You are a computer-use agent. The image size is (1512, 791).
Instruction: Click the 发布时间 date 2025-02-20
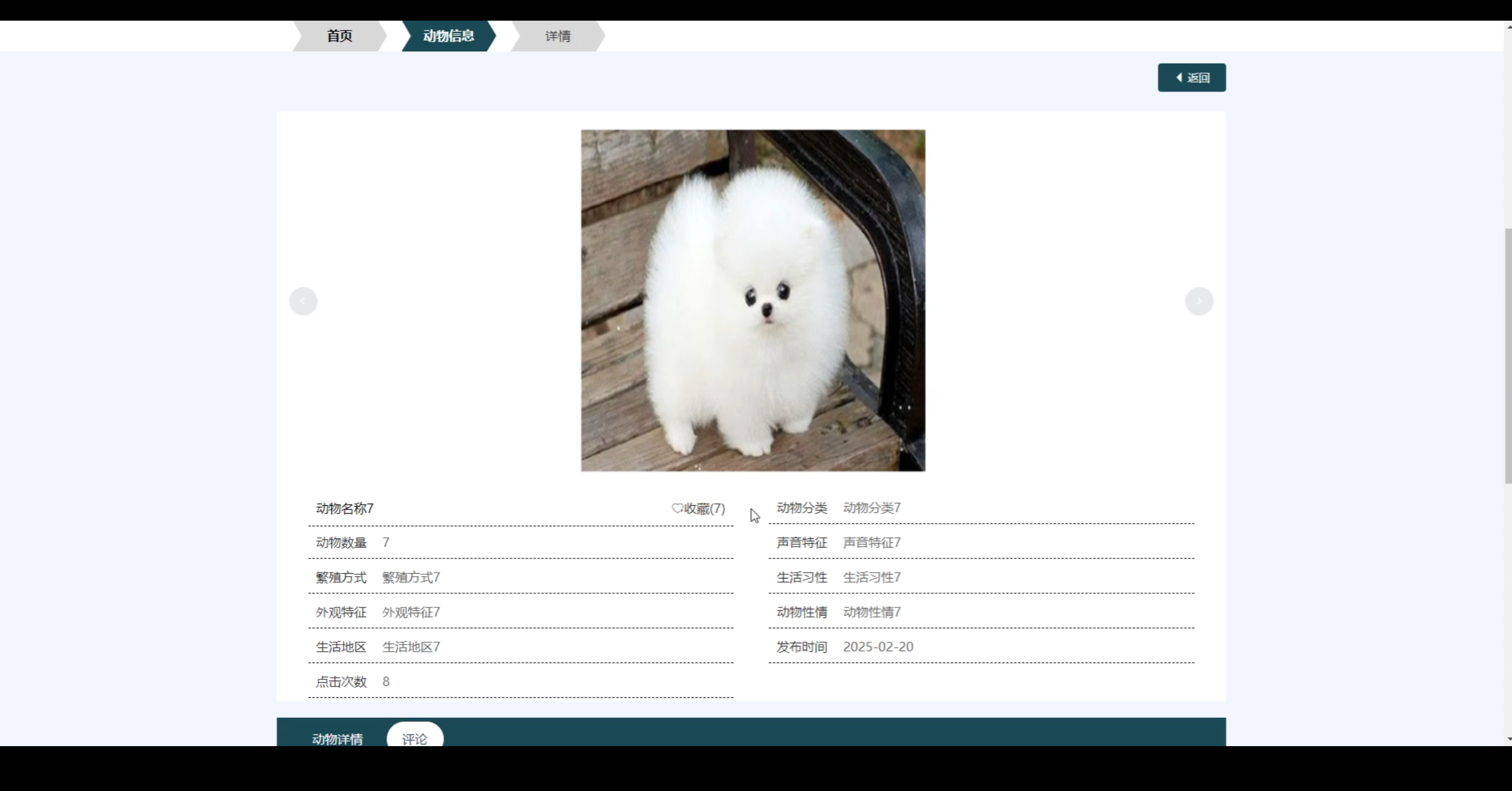click(878, 646)
